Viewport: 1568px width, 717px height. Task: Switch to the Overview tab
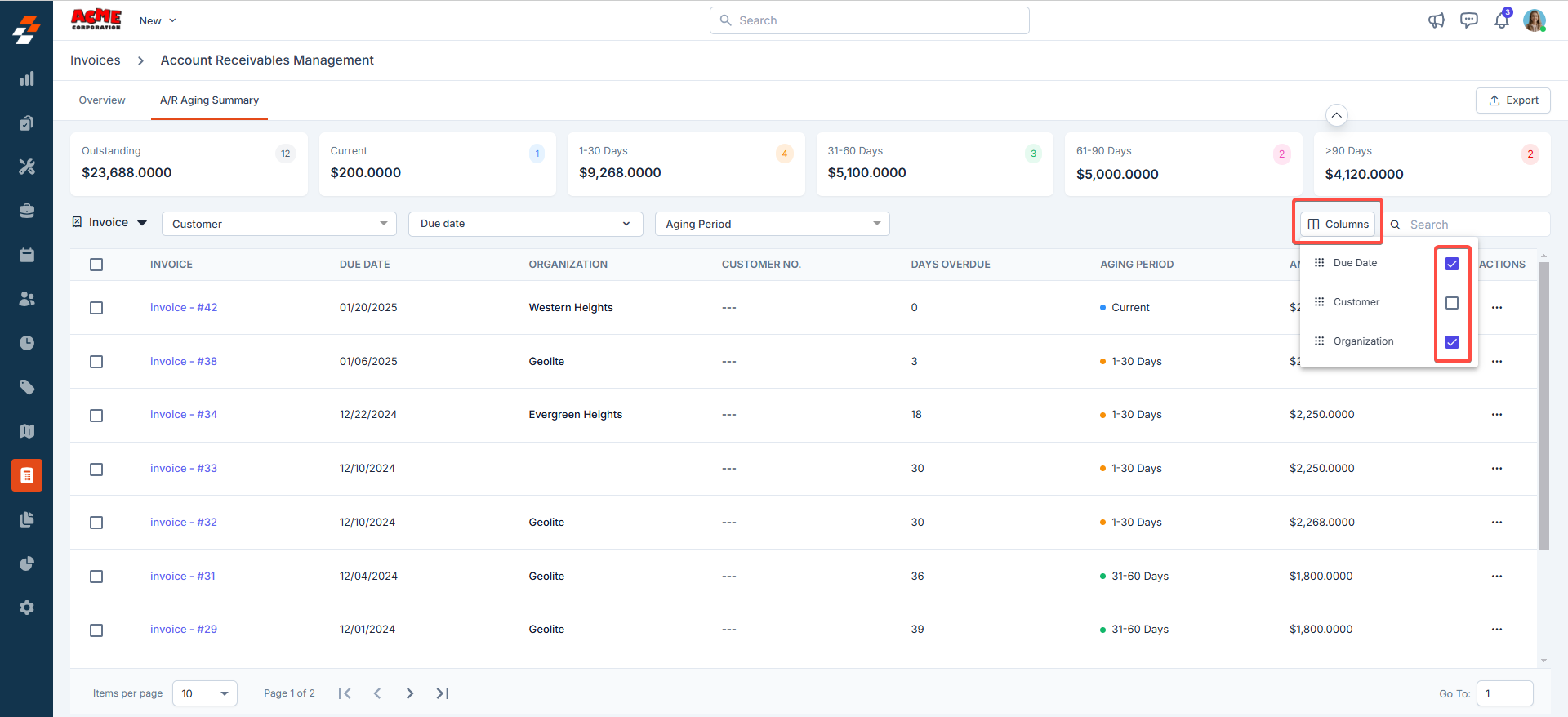[102, 100]
